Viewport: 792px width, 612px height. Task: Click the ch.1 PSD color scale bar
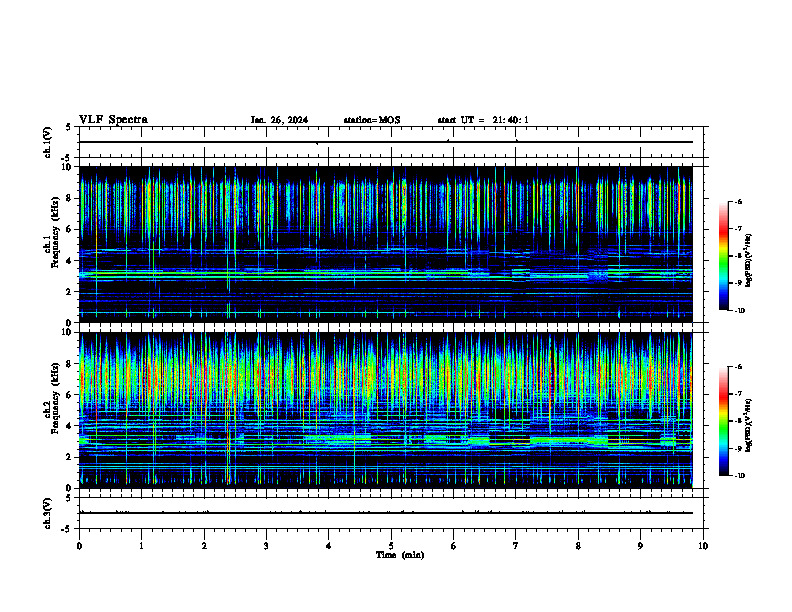[724, 256]
